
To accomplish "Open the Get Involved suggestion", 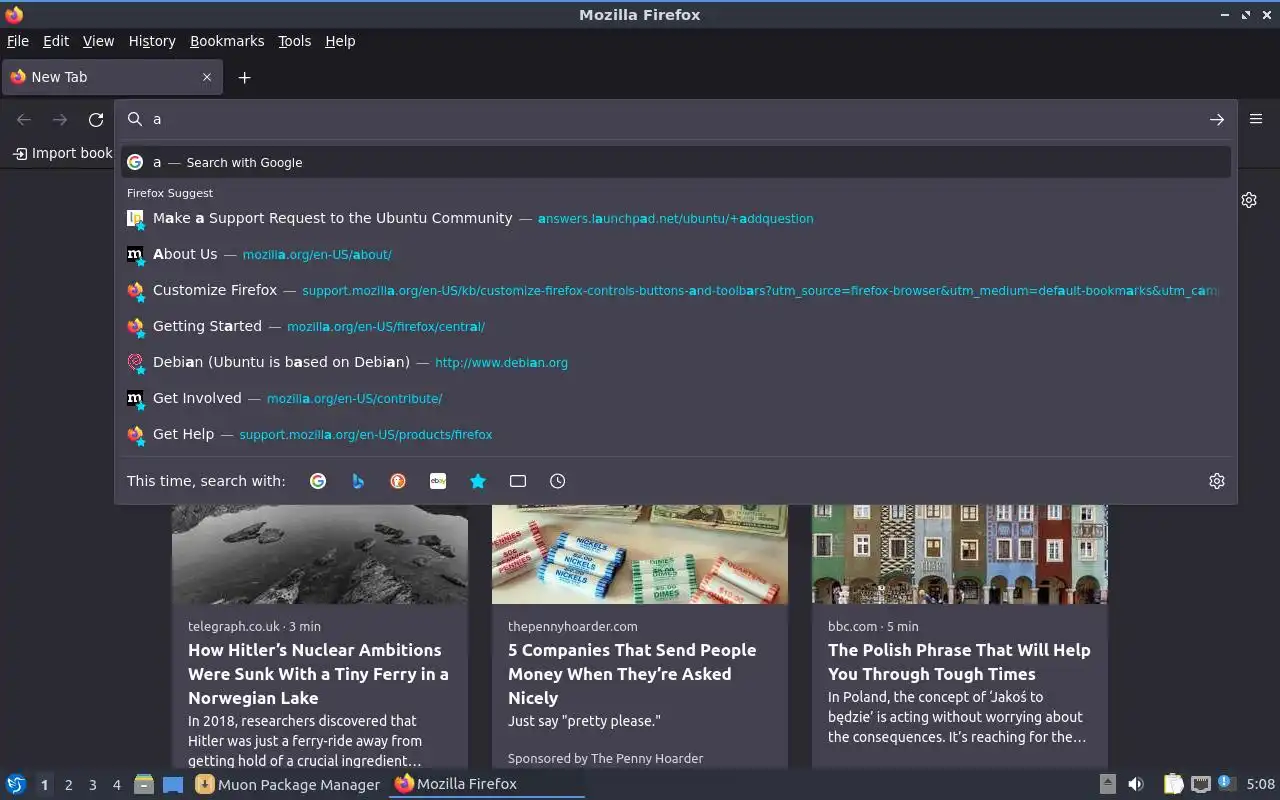I will pyautogui.click(x=676, y=398).
